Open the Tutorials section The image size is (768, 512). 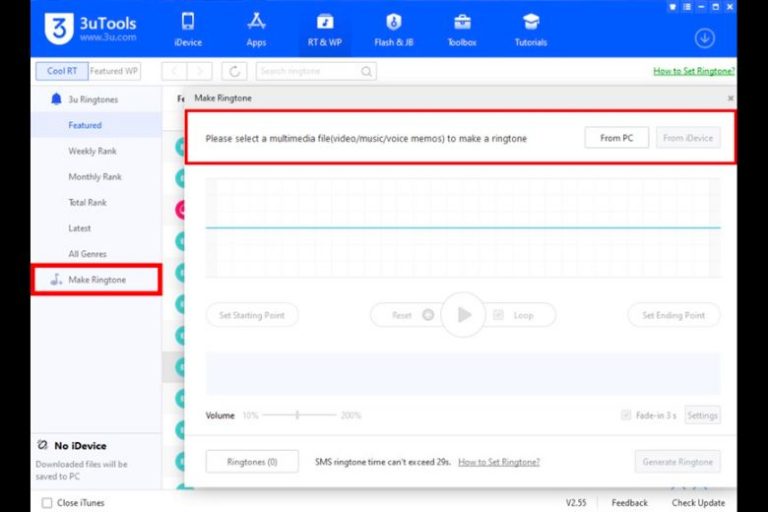coord(531,30)
